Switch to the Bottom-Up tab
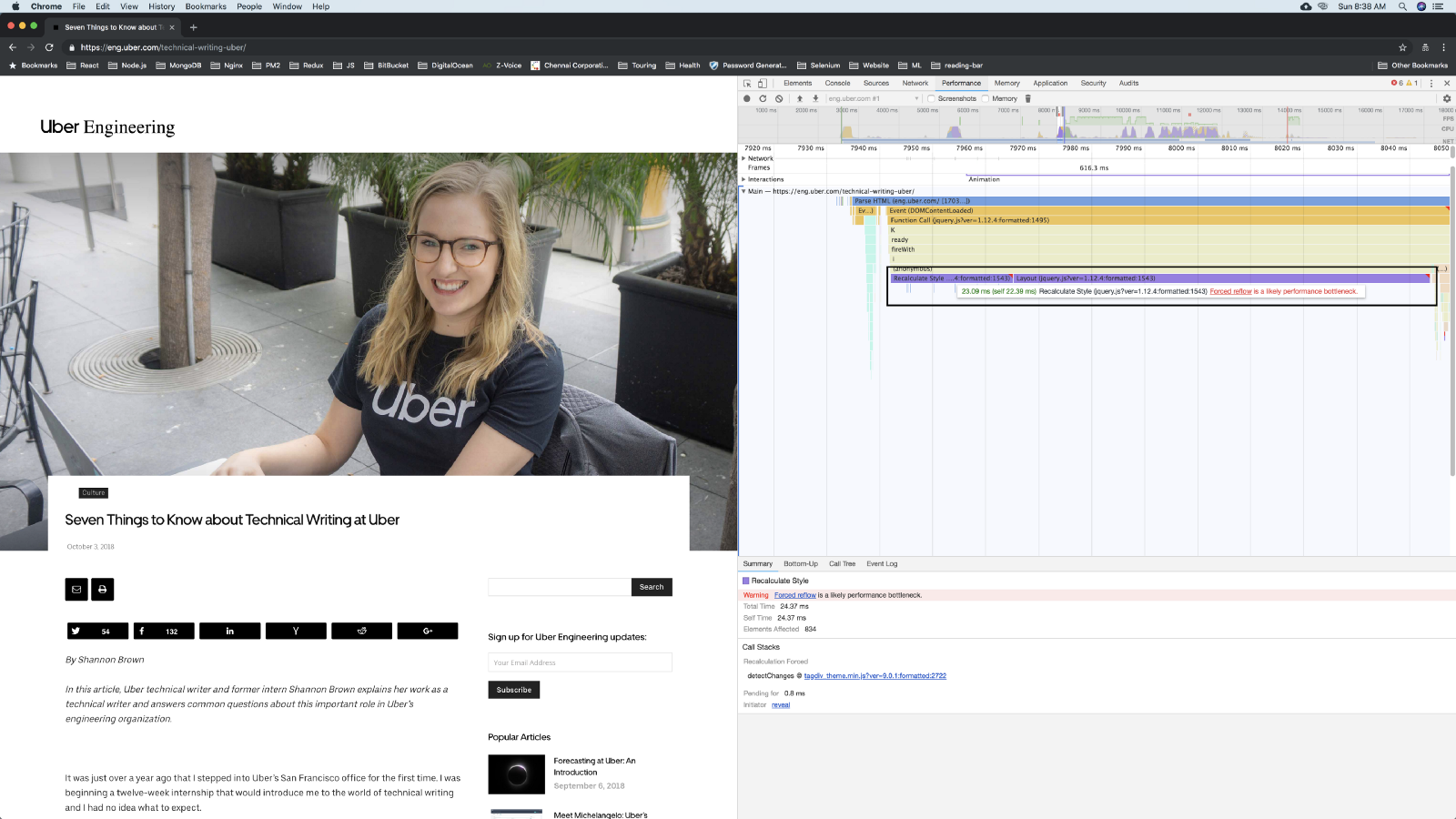 (801, 564)
